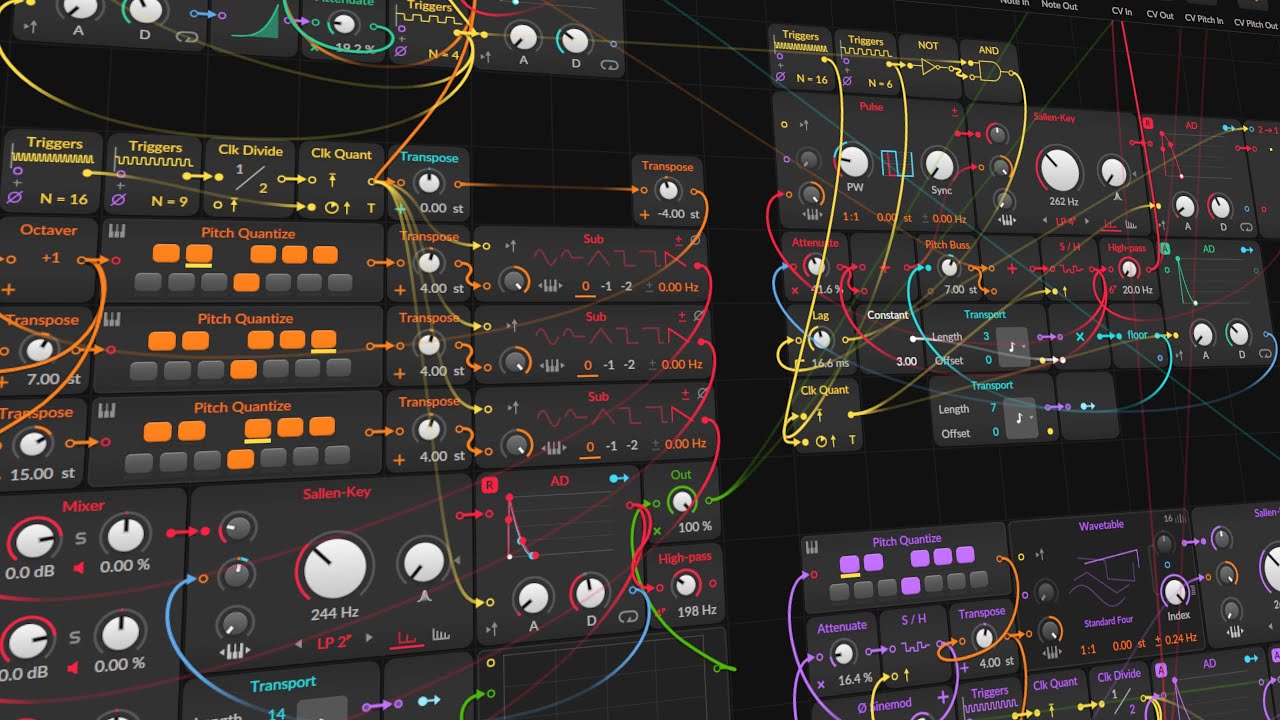Click keyboard icon of purple Pitch Quantize module
The width and height of the screenshot is (1280, 720).
[x=811, y=547]
